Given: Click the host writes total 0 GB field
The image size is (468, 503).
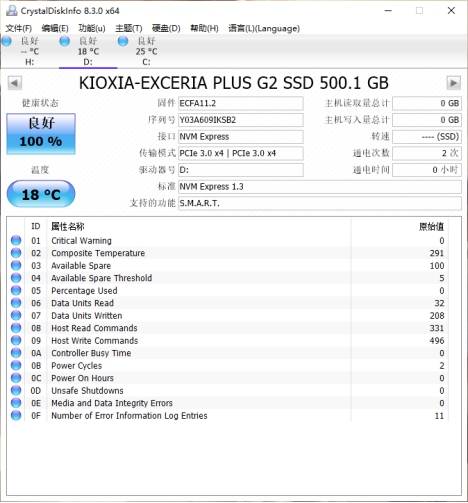Looking at the screenshot, I should click(427, 120).
